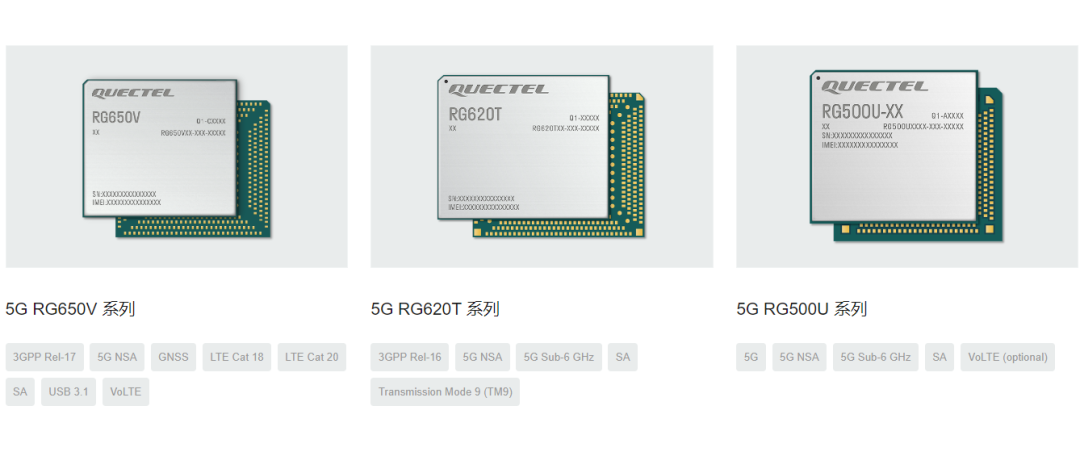This screenshot has width=1080, height=452.
Task: Click the 5G NSA tag under RG620T
Action: [x=482, y=357]
